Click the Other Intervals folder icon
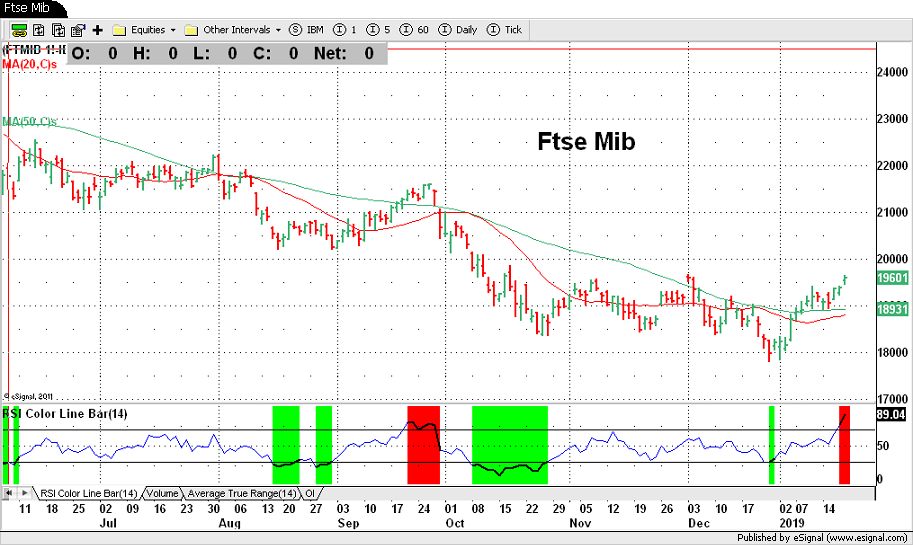913x545 pixels. tap(191, 30)
